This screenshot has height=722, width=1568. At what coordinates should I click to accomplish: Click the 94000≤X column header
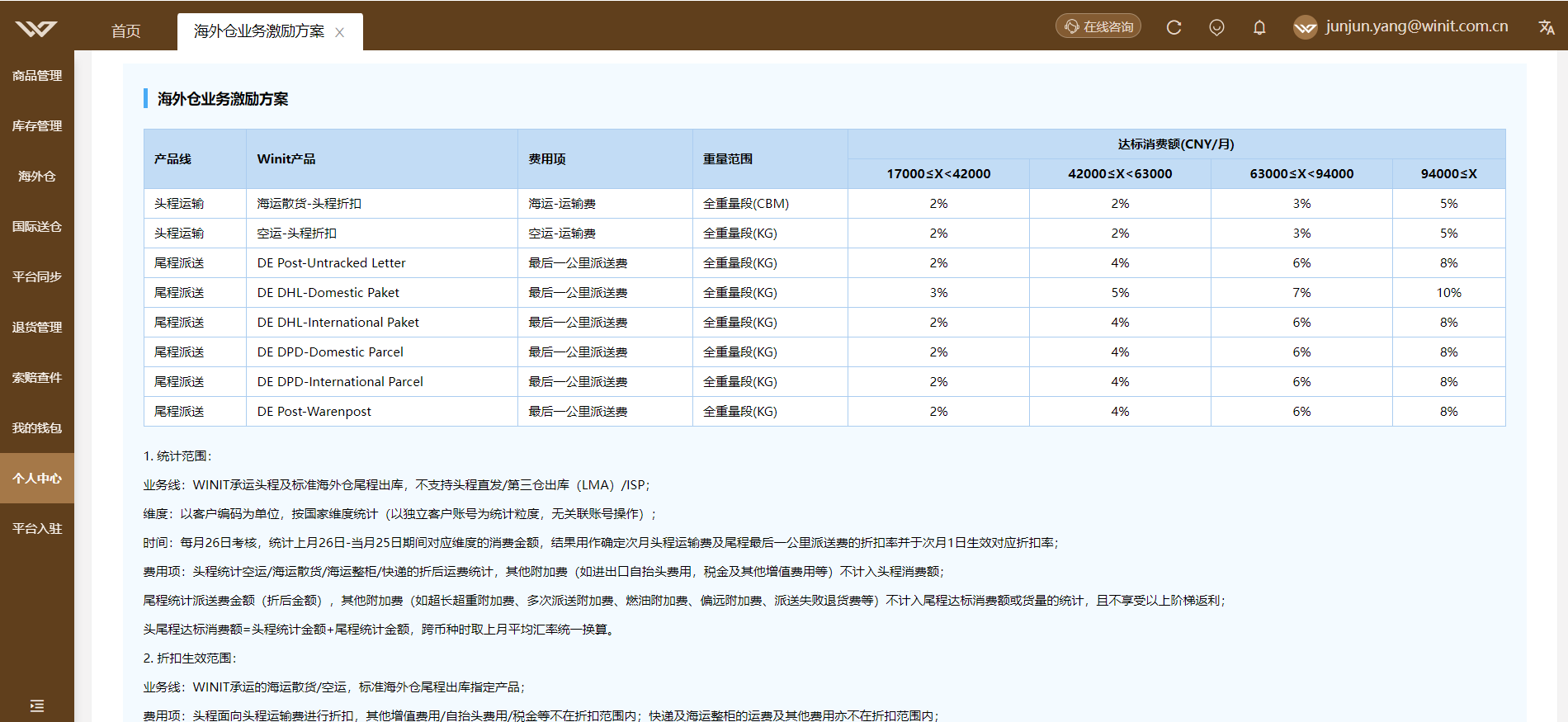point(1448,174)
